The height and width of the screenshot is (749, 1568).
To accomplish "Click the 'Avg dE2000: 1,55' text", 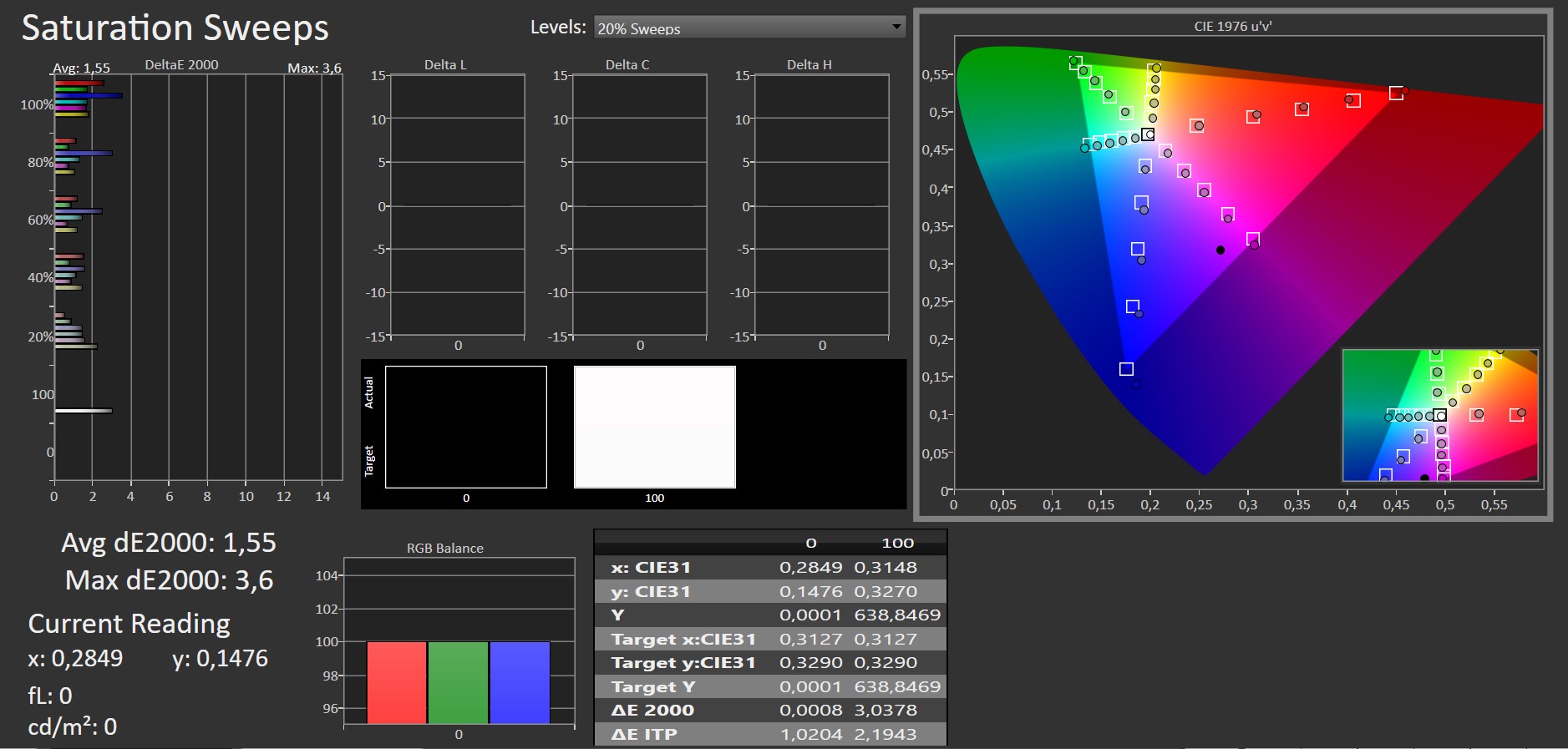I will (x=169, y=543).
